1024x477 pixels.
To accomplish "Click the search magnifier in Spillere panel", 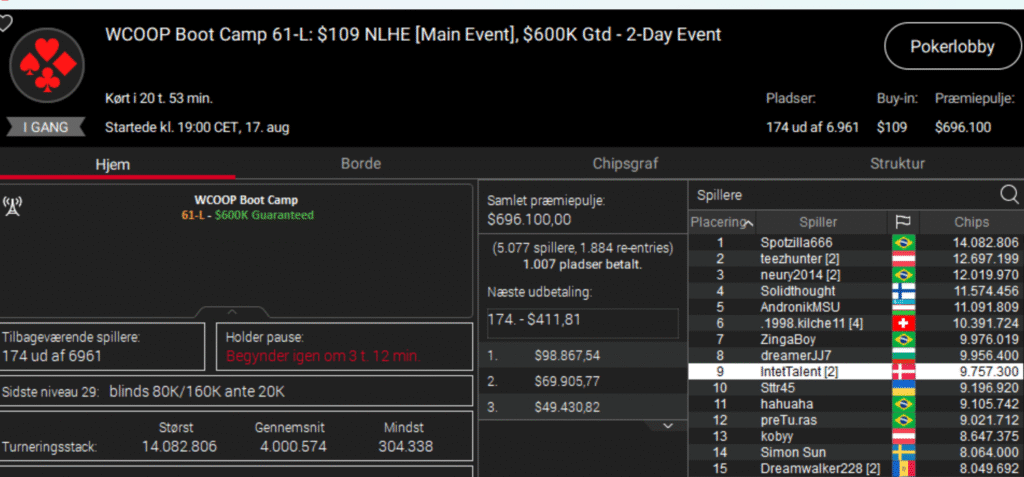I will point(1008,194).
